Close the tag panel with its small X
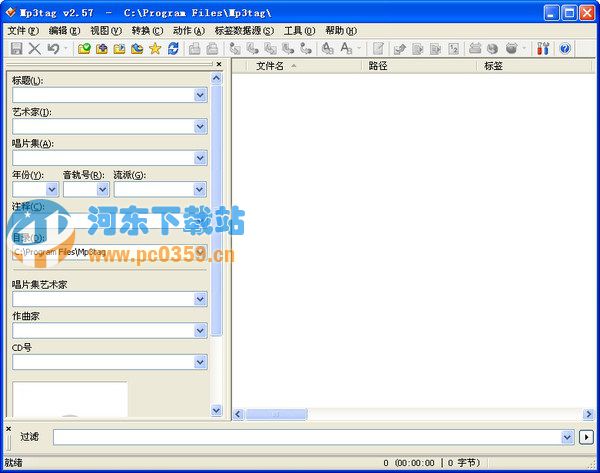Image resolution: width=600 pixels, height=473 pixels. point(219,64)
